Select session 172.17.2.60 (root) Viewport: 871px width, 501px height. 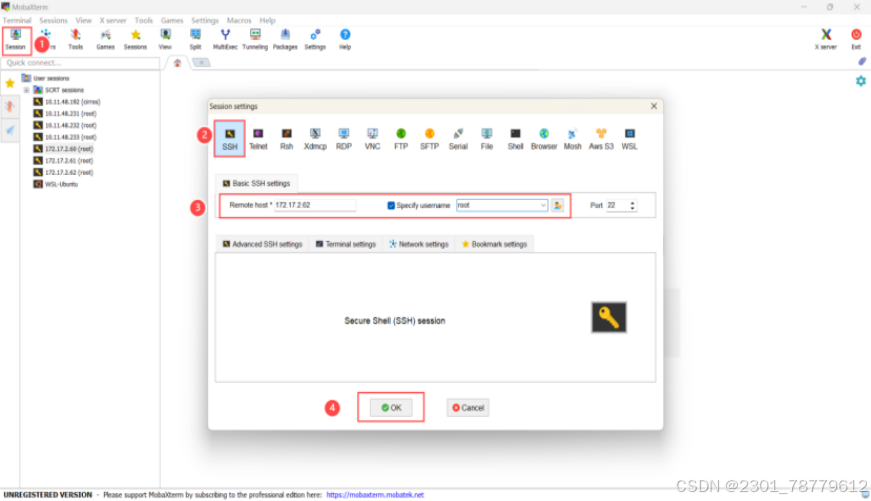[63, 149]
